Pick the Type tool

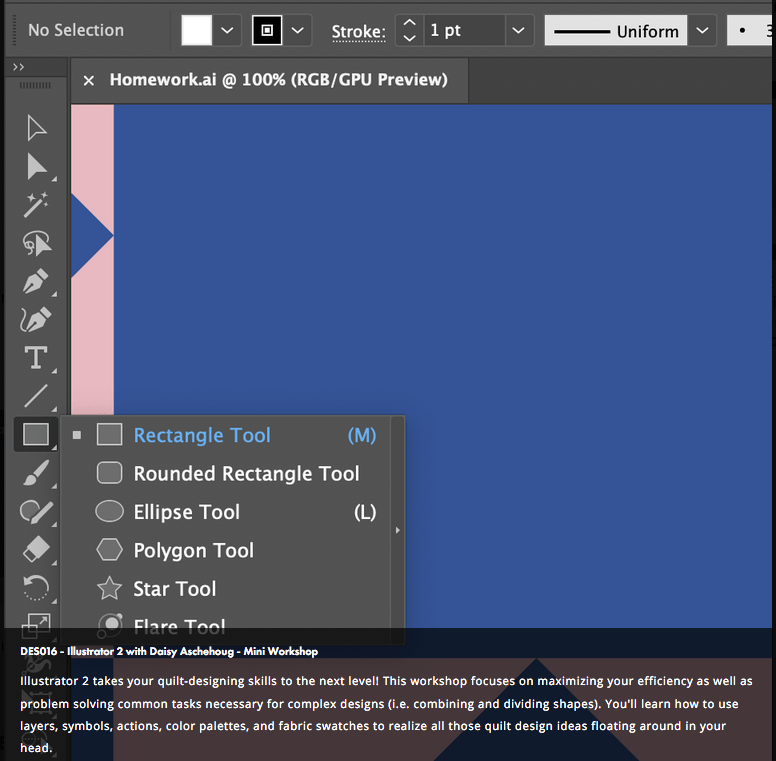click(36, 357)
